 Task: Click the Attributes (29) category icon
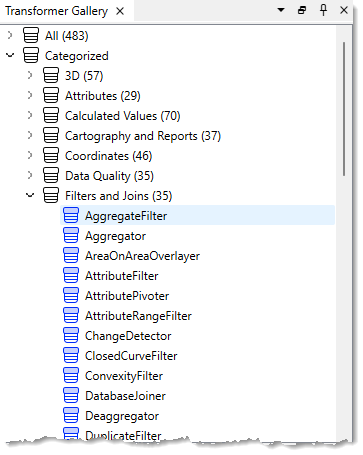(x=51, y=95)
